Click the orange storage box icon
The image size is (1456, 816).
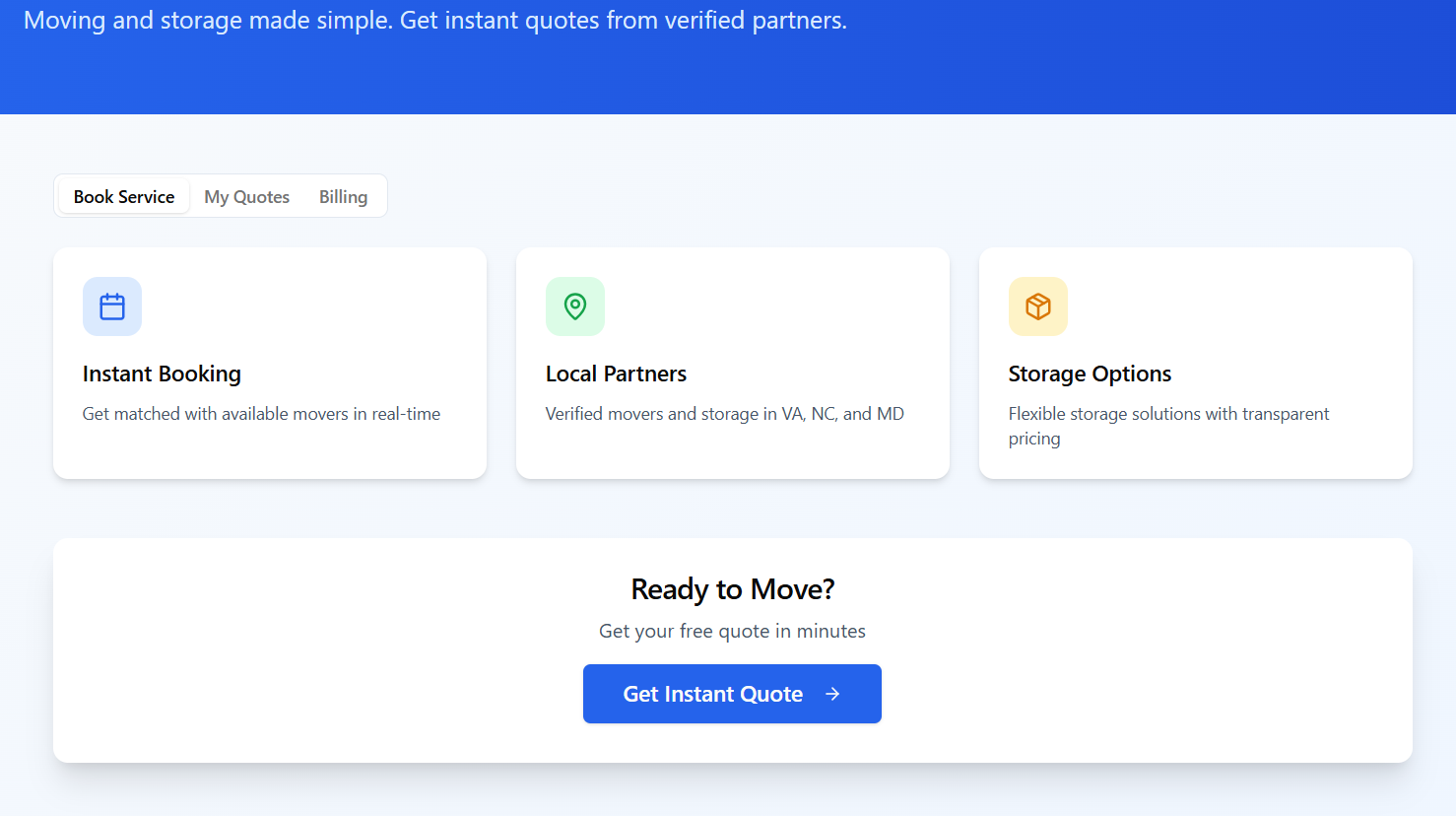click(1038, 306)
